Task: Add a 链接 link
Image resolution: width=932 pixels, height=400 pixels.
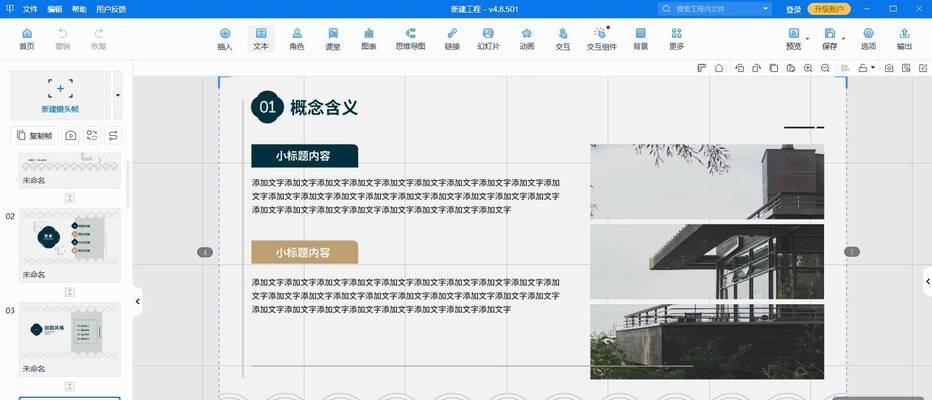Action: 452,39
